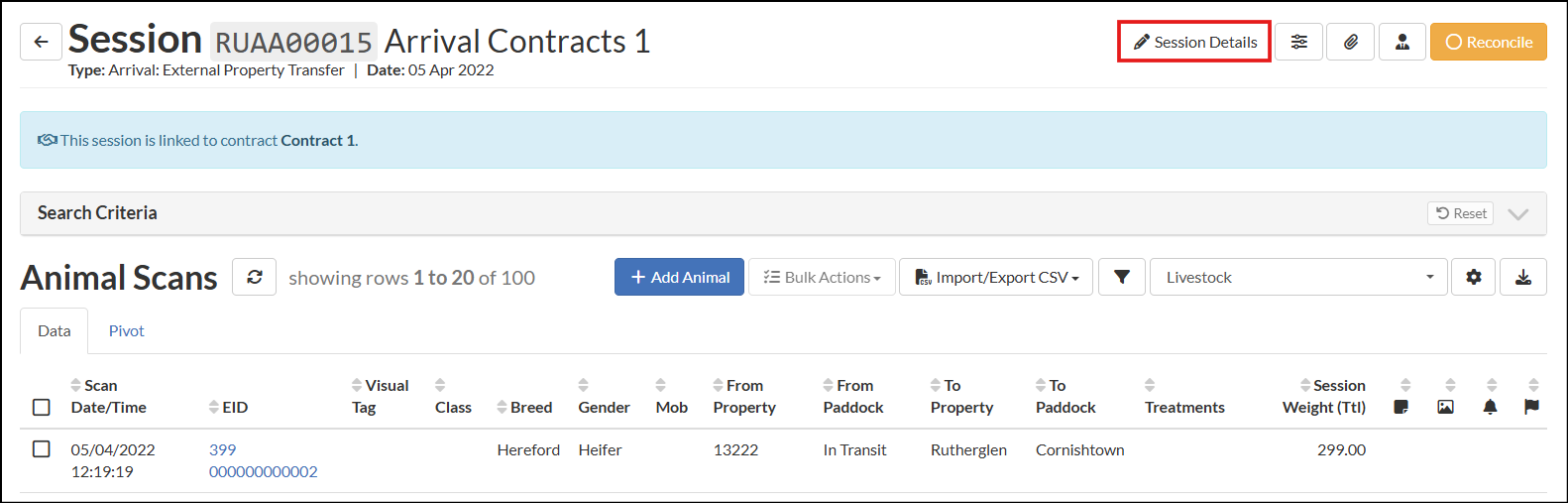Click the Add Animal button

pos(679,277)
